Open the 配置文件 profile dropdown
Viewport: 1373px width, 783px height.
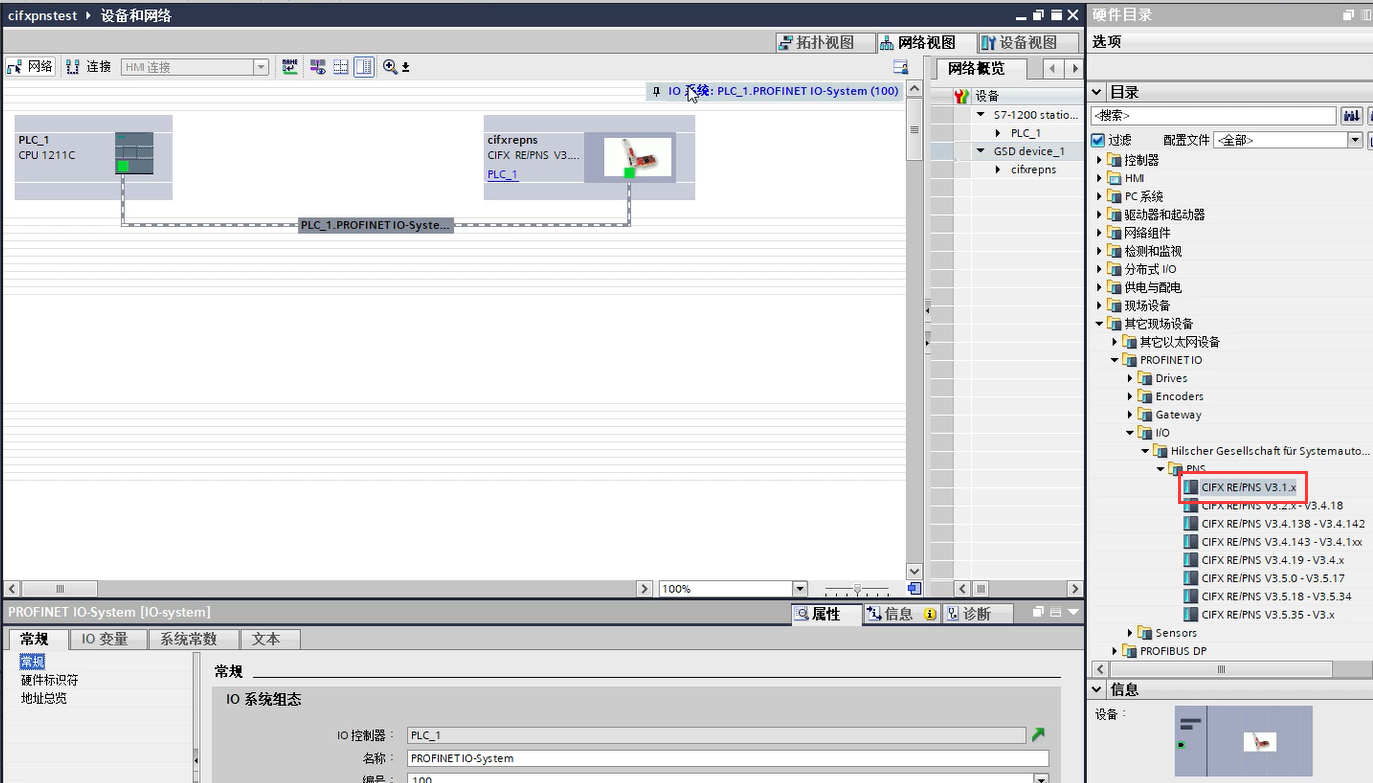point(1355,140)
